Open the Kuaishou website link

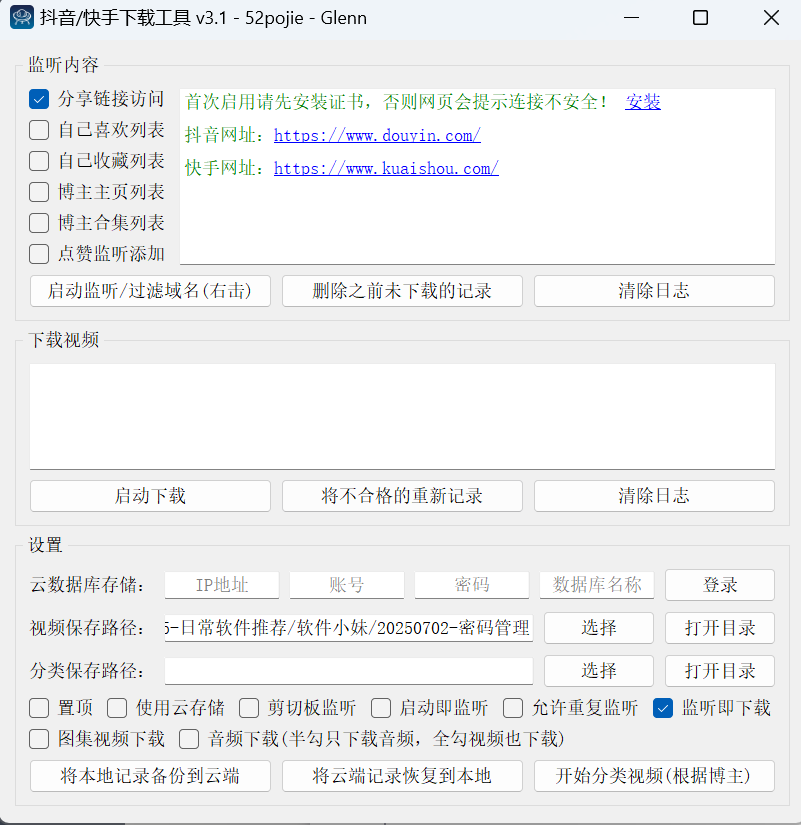coord(385,167)
